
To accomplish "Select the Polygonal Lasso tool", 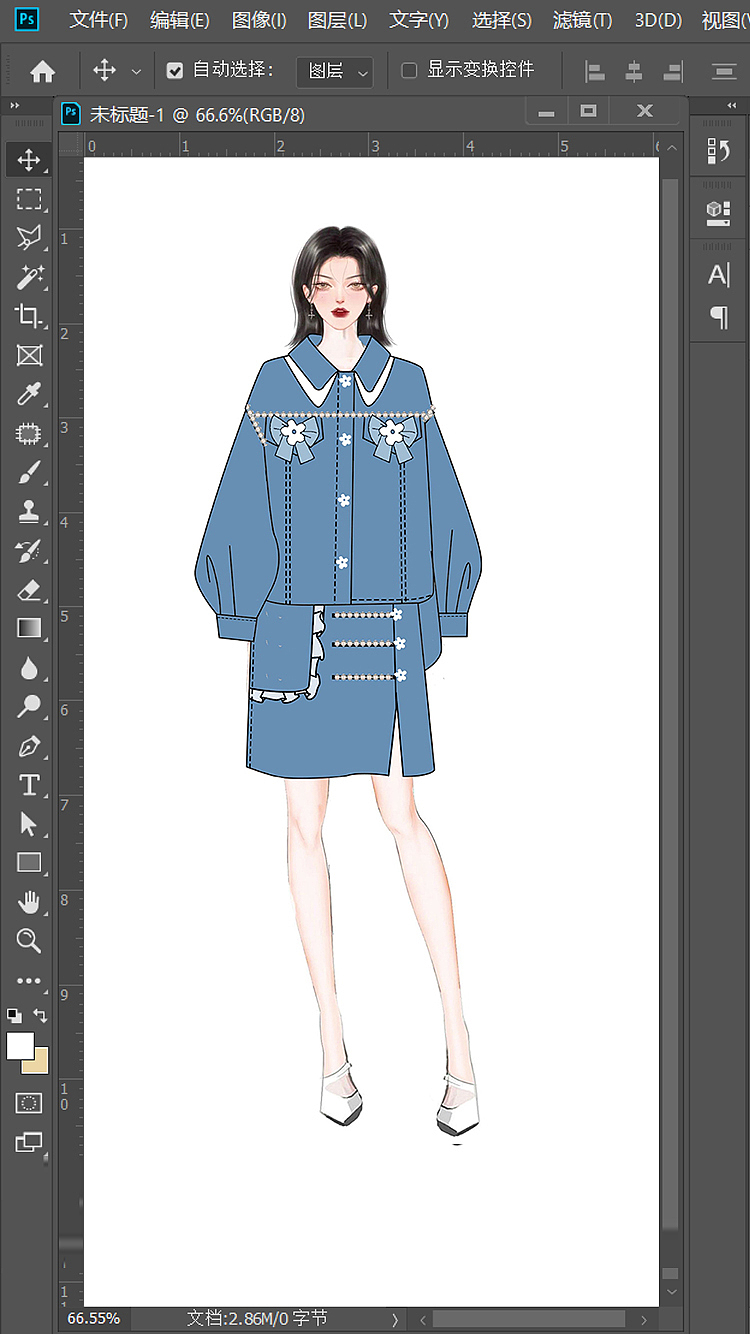I will click(29, 238).
